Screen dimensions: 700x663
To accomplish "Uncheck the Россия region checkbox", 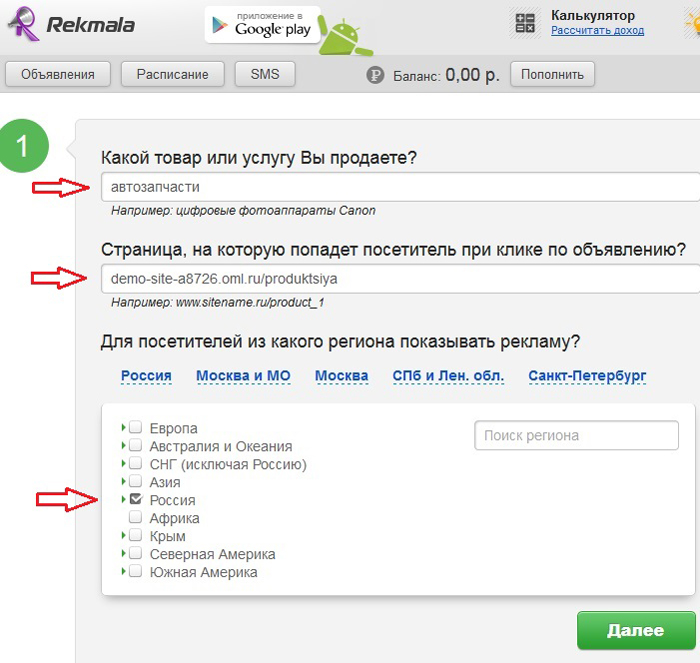I will 136,499.
